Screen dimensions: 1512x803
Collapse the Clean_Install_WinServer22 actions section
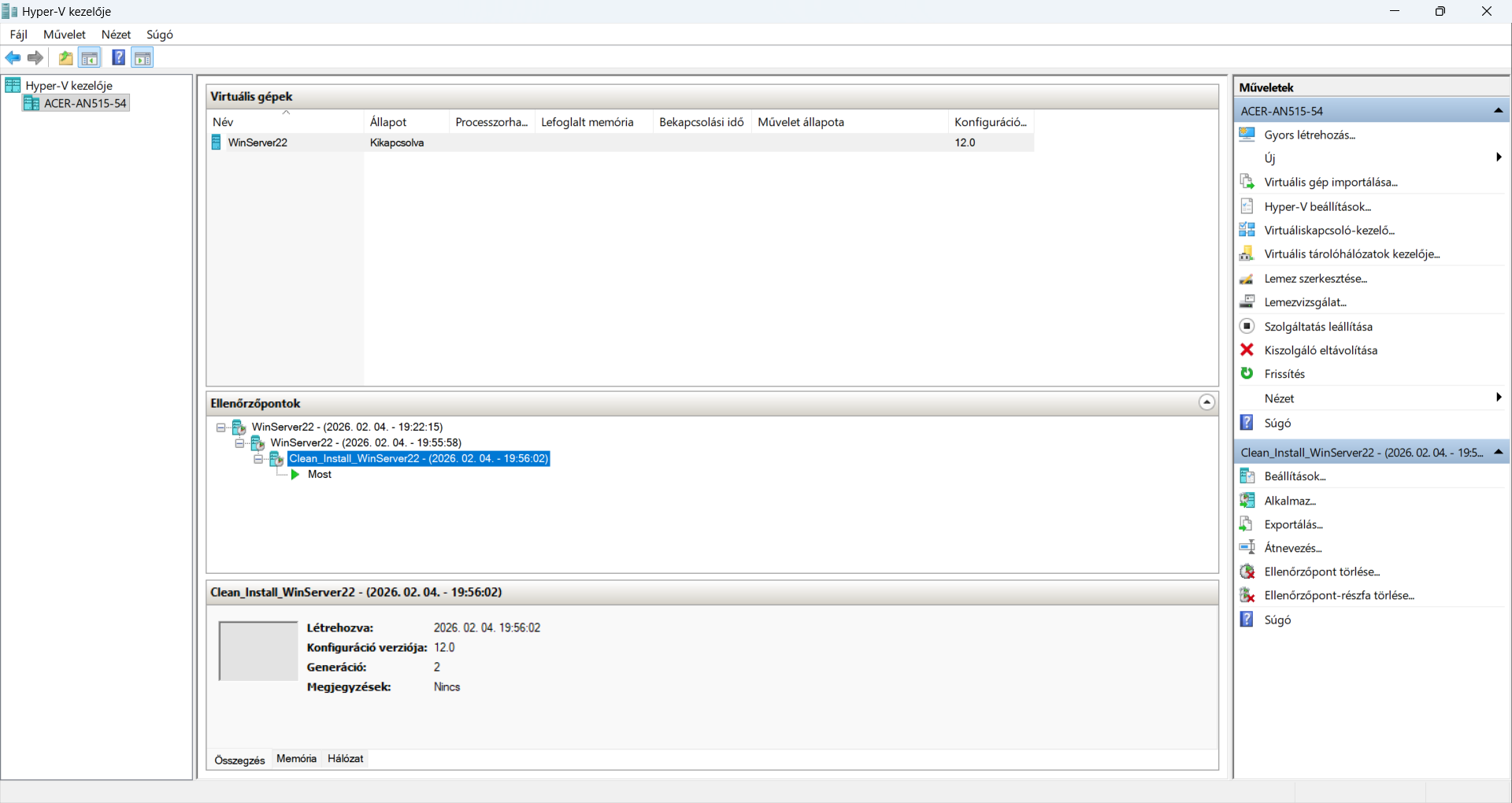(x=1499, y=453)
